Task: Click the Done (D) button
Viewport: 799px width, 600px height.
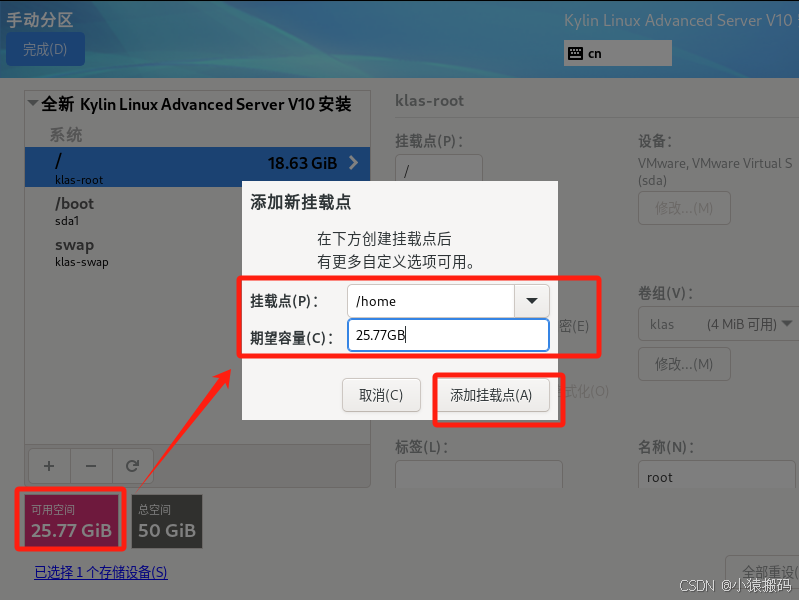Action: point(45,49)
